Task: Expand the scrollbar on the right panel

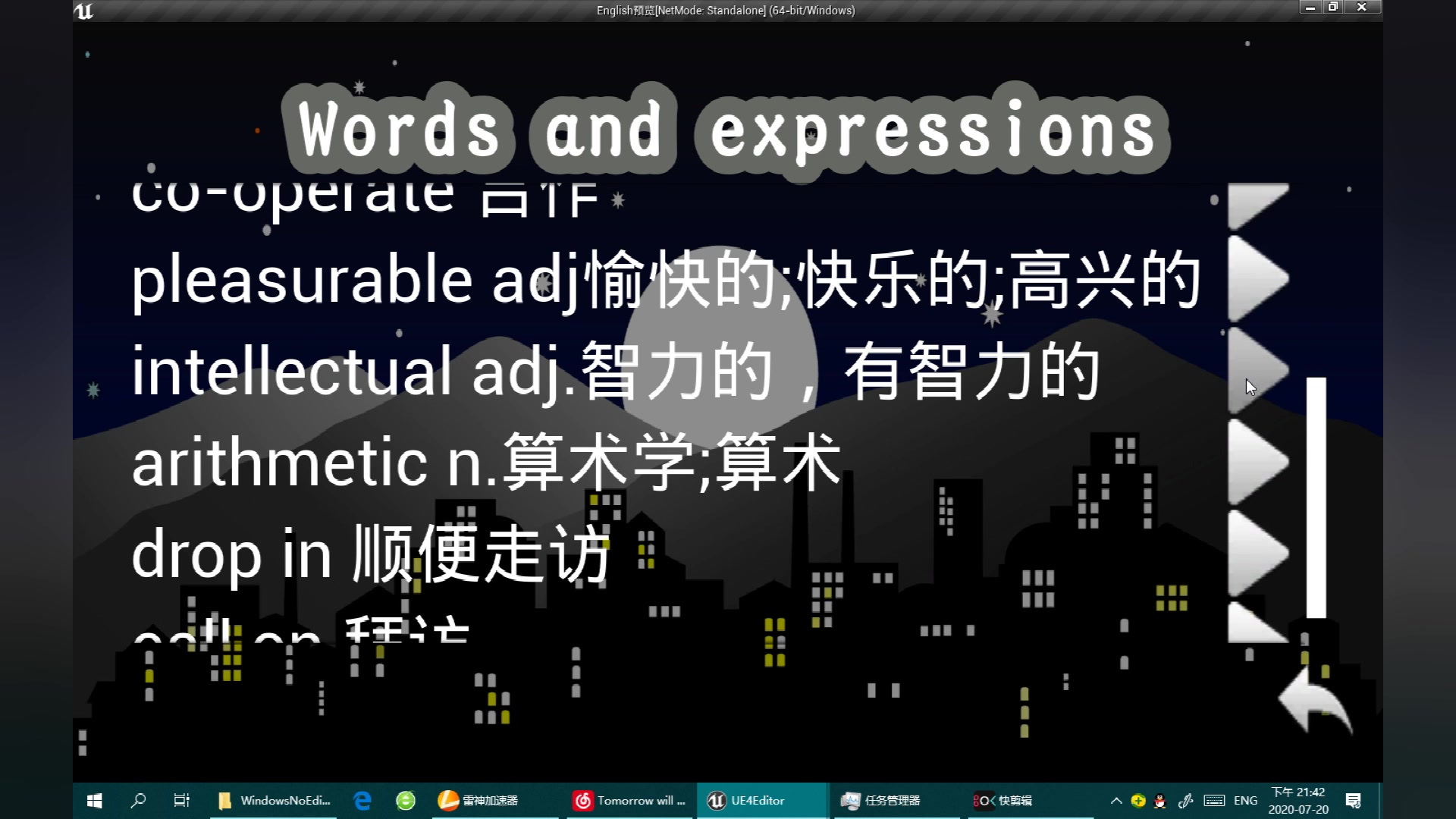Action: coord(1315,501)
